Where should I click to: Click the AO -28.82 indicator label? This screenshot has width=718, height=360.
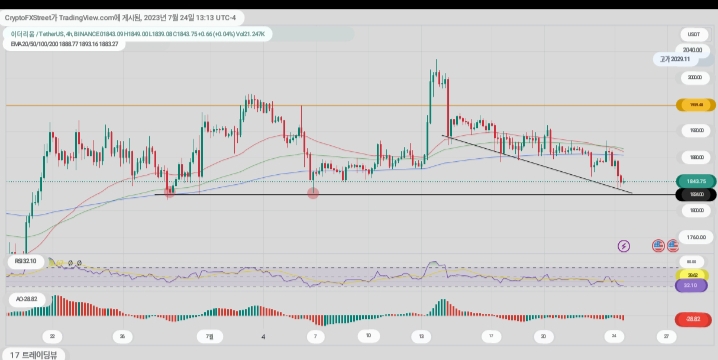point(27,299)
